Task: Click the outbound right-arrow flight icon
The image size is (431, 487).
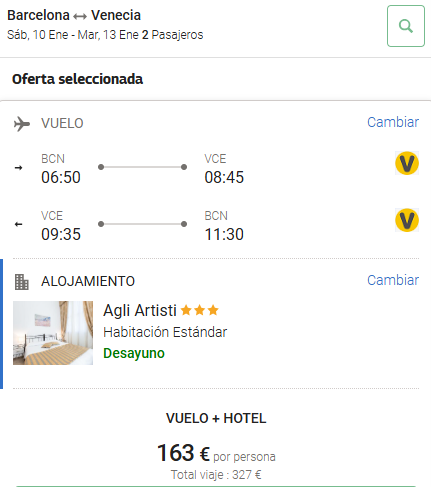Action: tap(19, 167)
